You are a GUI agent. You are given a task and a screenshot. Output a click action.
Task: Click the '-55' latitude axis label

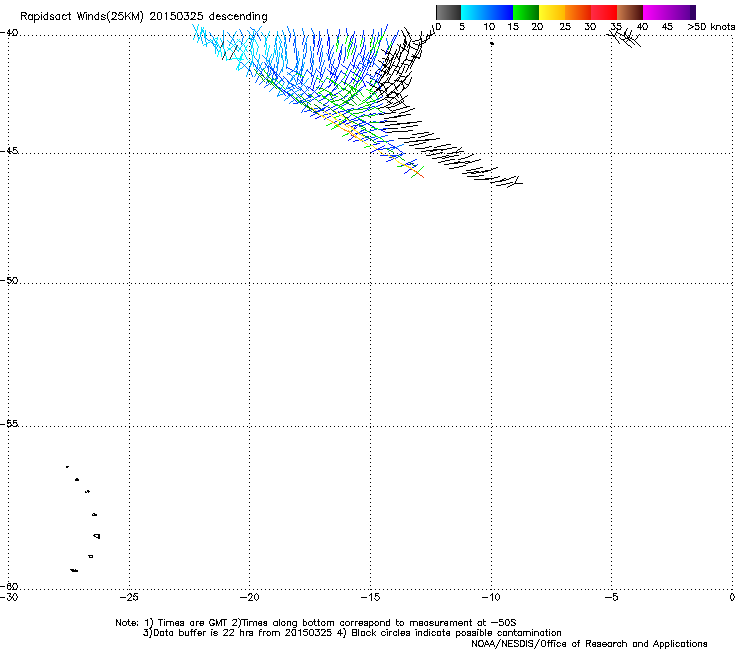point(9,423)
